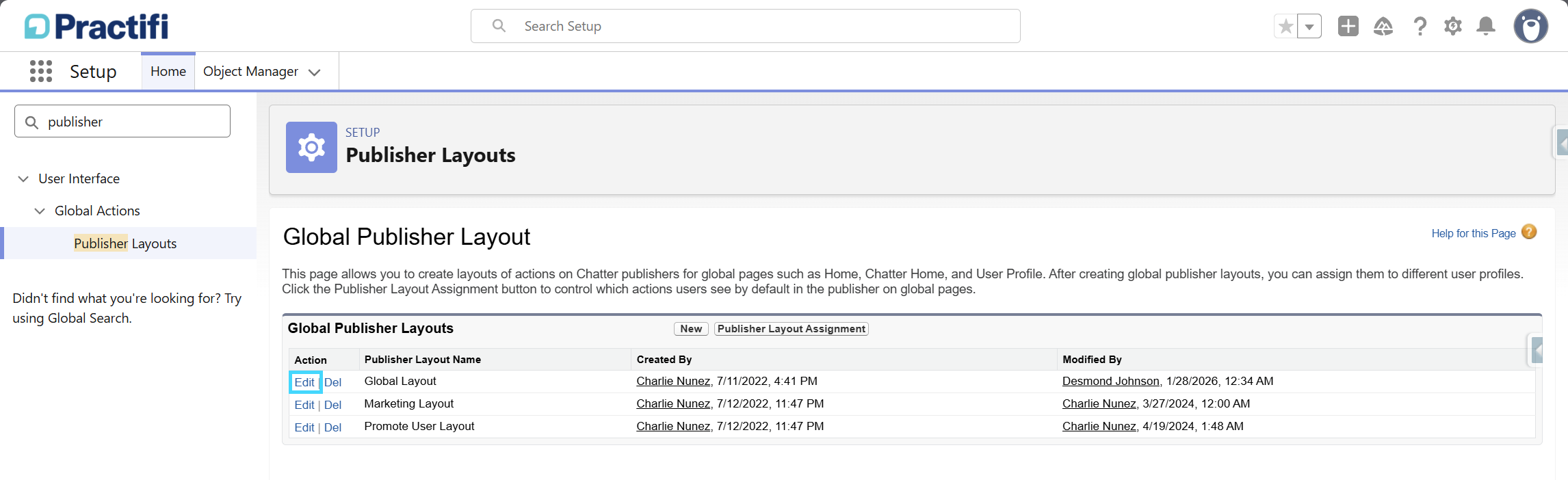Click the Created By column header

pos(664,360)
